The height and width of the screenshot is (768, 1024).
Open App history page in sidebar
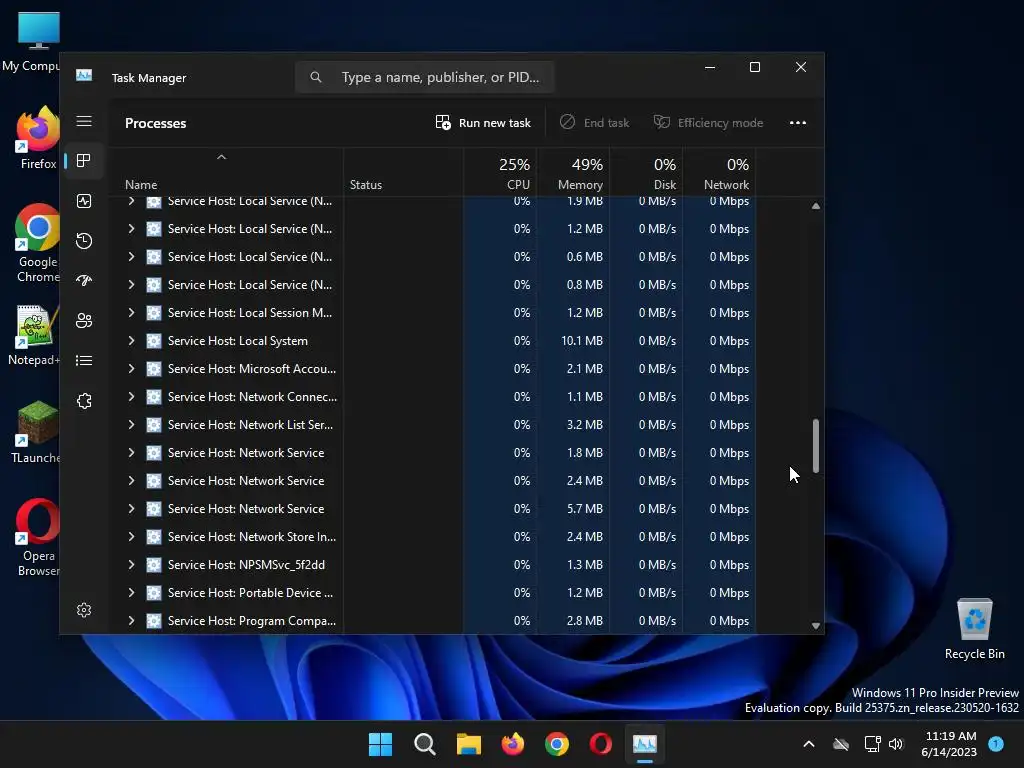(84, 241)
